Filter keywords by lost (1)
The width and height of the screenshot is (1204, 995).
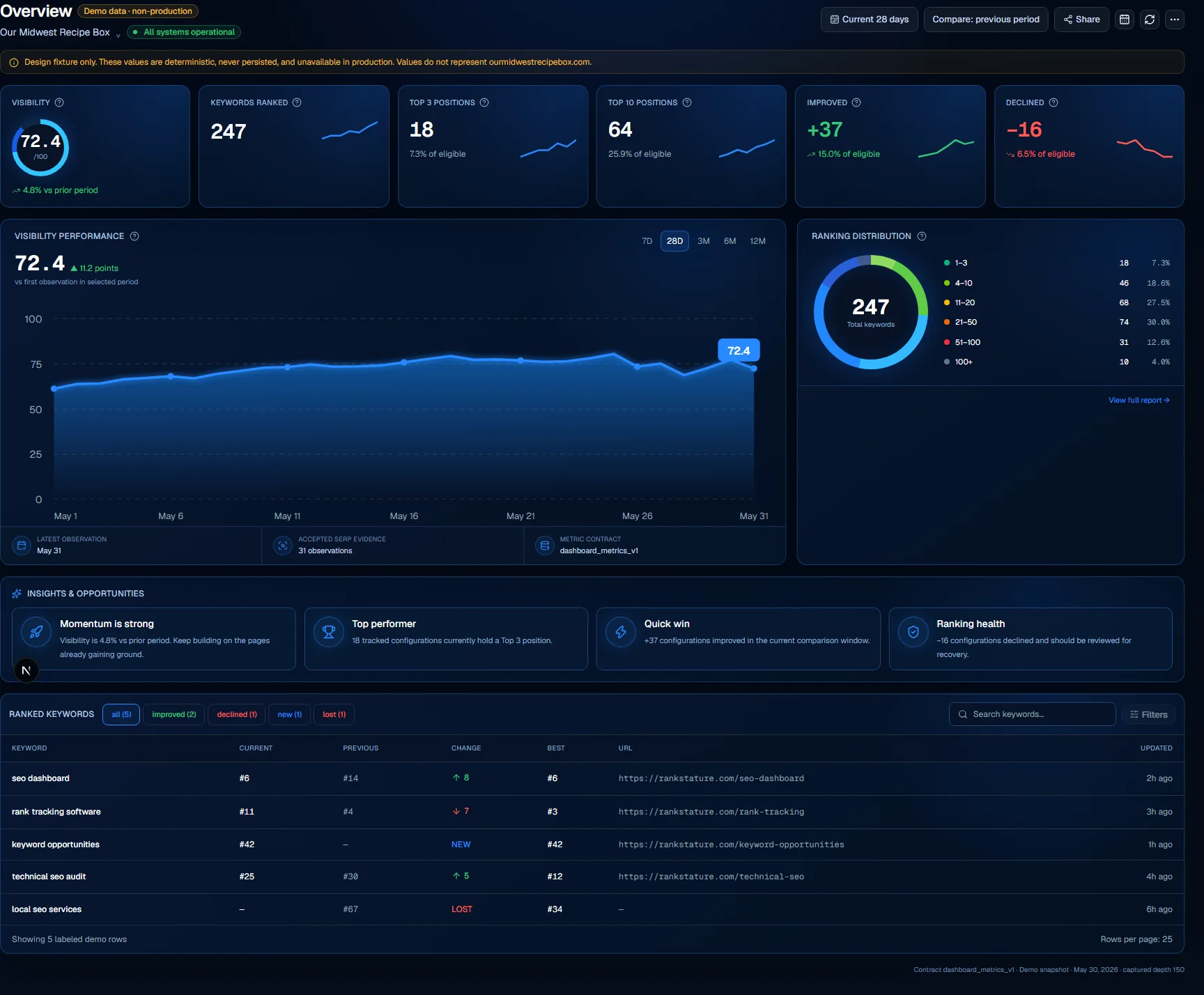[334, 714]
